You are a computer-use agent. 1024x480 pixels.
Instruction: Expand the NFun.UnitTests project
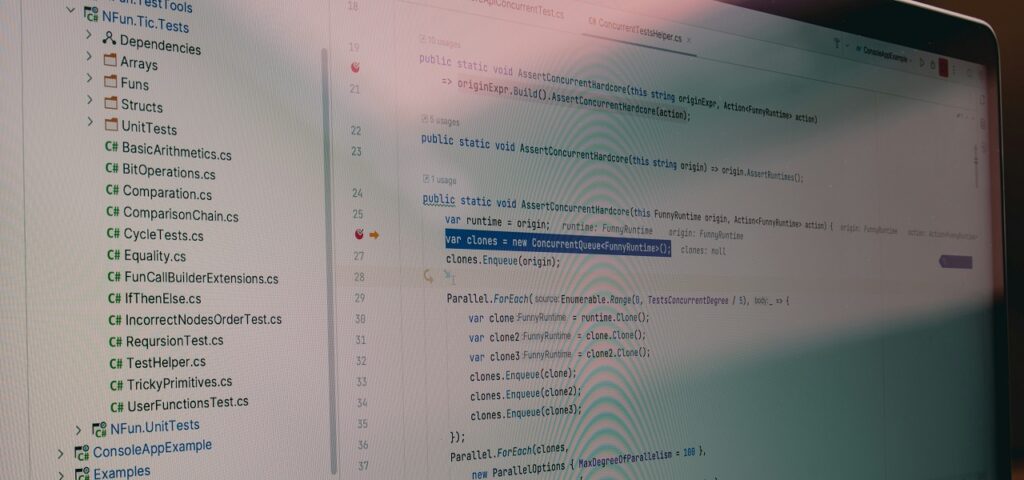click(78, 430)
